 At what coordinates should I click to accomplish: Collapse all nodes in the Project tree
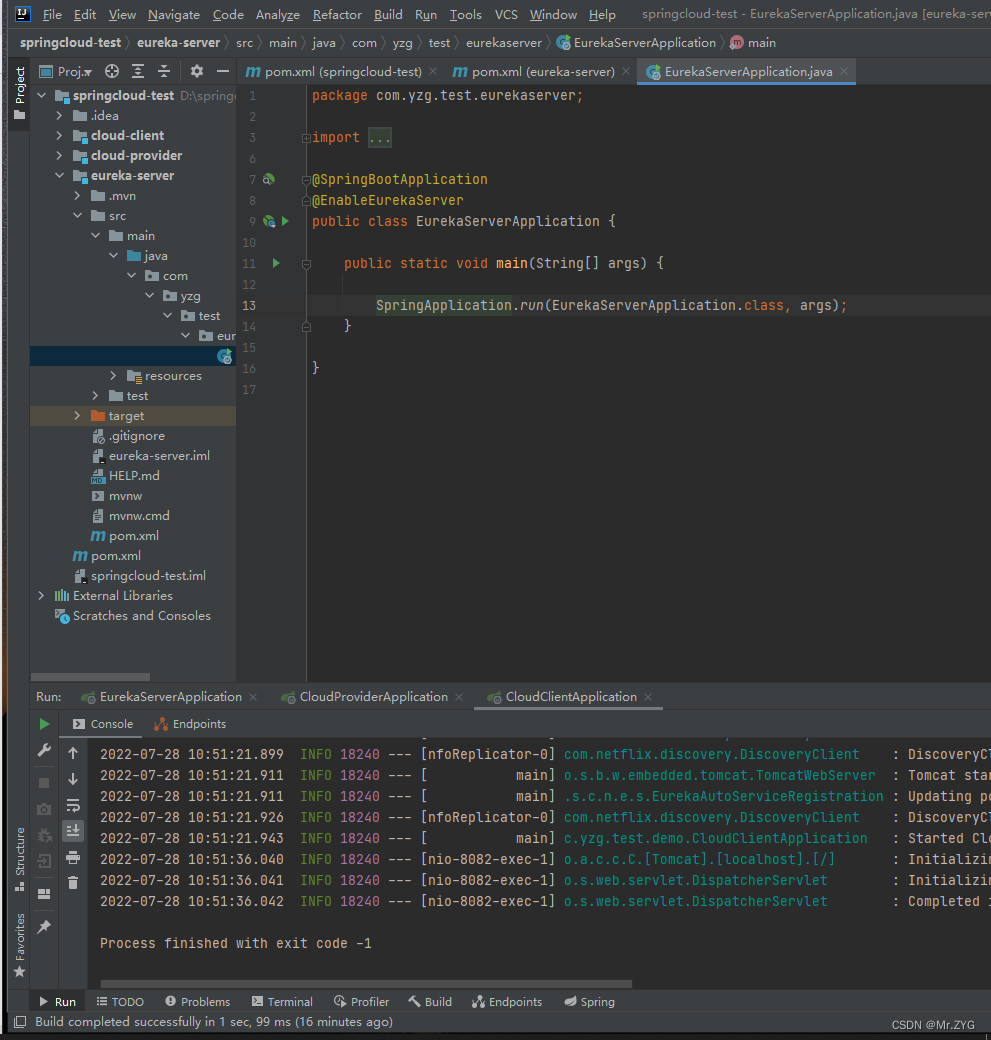(x=164, y=71)
